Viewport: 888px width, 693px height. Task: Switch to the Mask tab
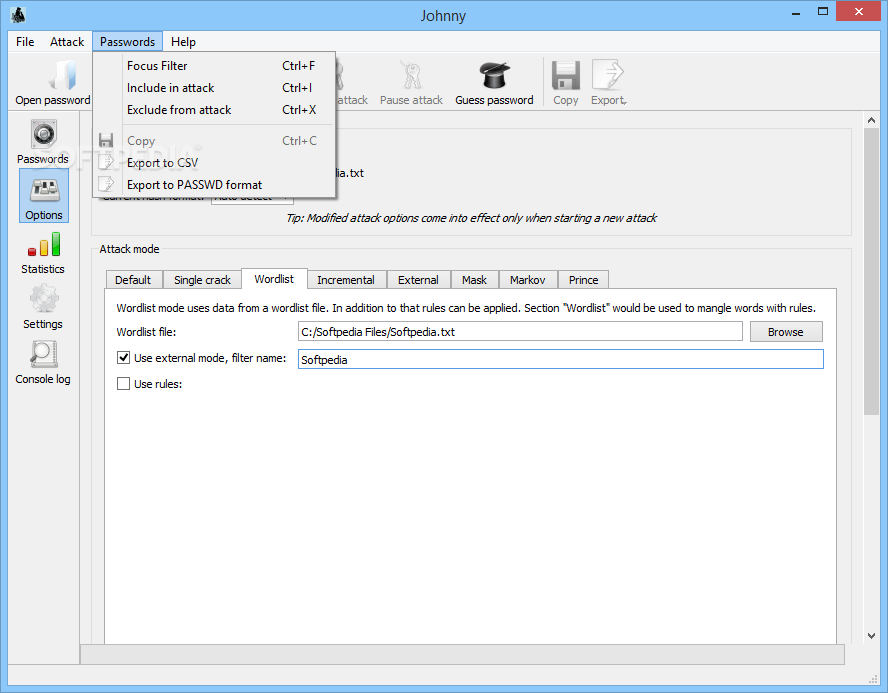pyautogui.click(x=474, y=280)
